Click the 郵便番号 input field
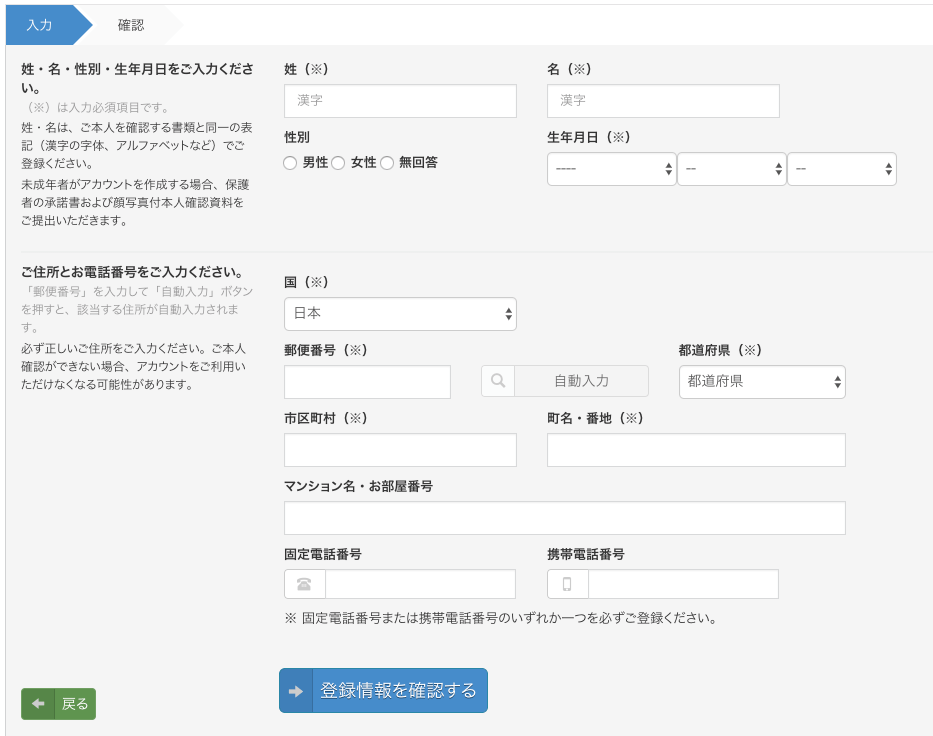This screenshot has height=736, width=933. 366,381
